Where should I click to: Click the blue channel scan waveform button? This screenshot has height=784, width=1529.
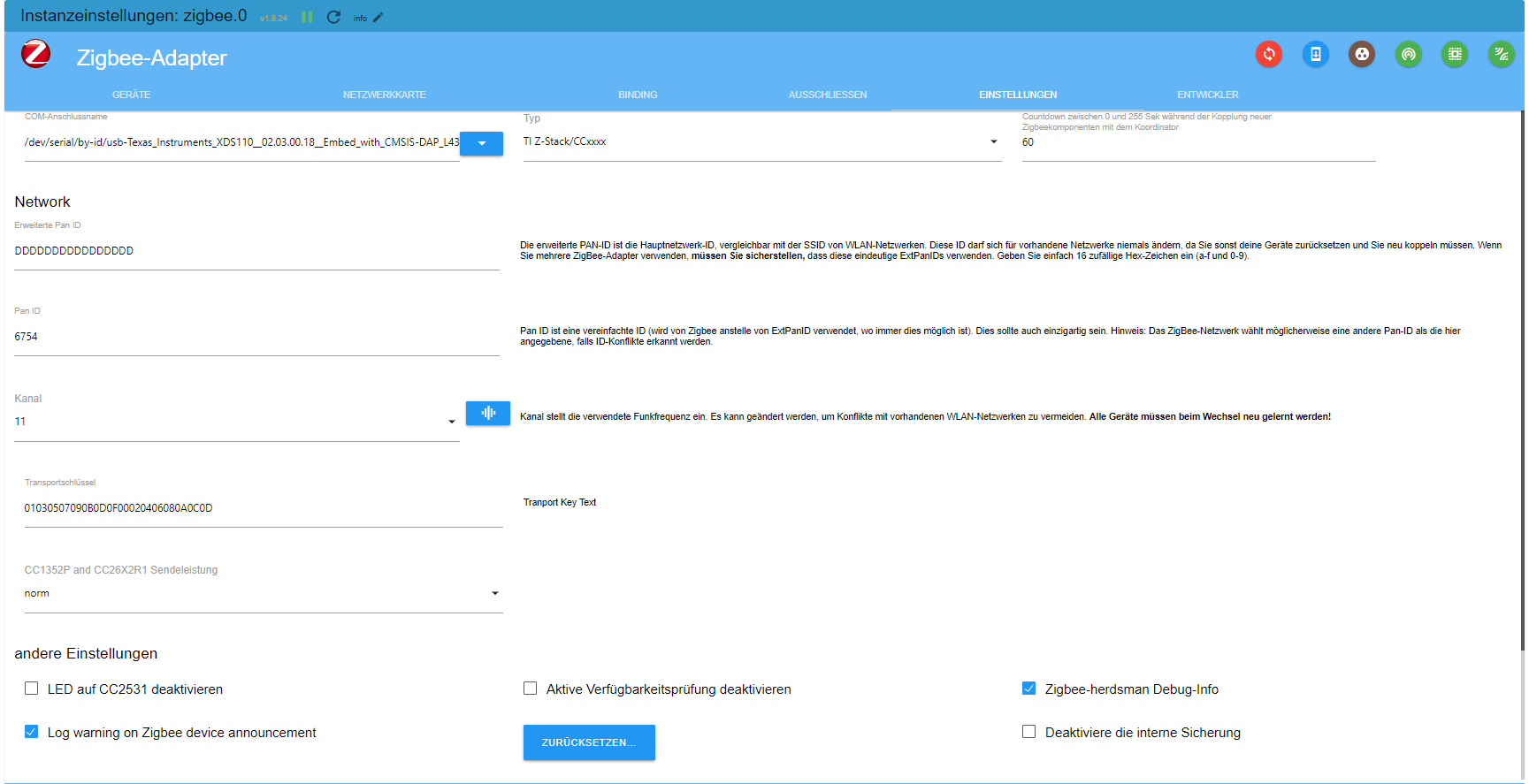point(488,413)
